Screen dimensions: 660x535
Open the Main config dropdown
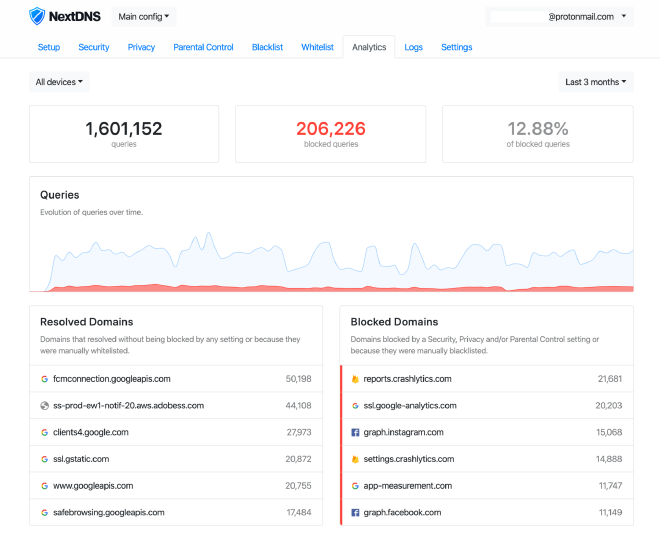click(x=144, y=16)
